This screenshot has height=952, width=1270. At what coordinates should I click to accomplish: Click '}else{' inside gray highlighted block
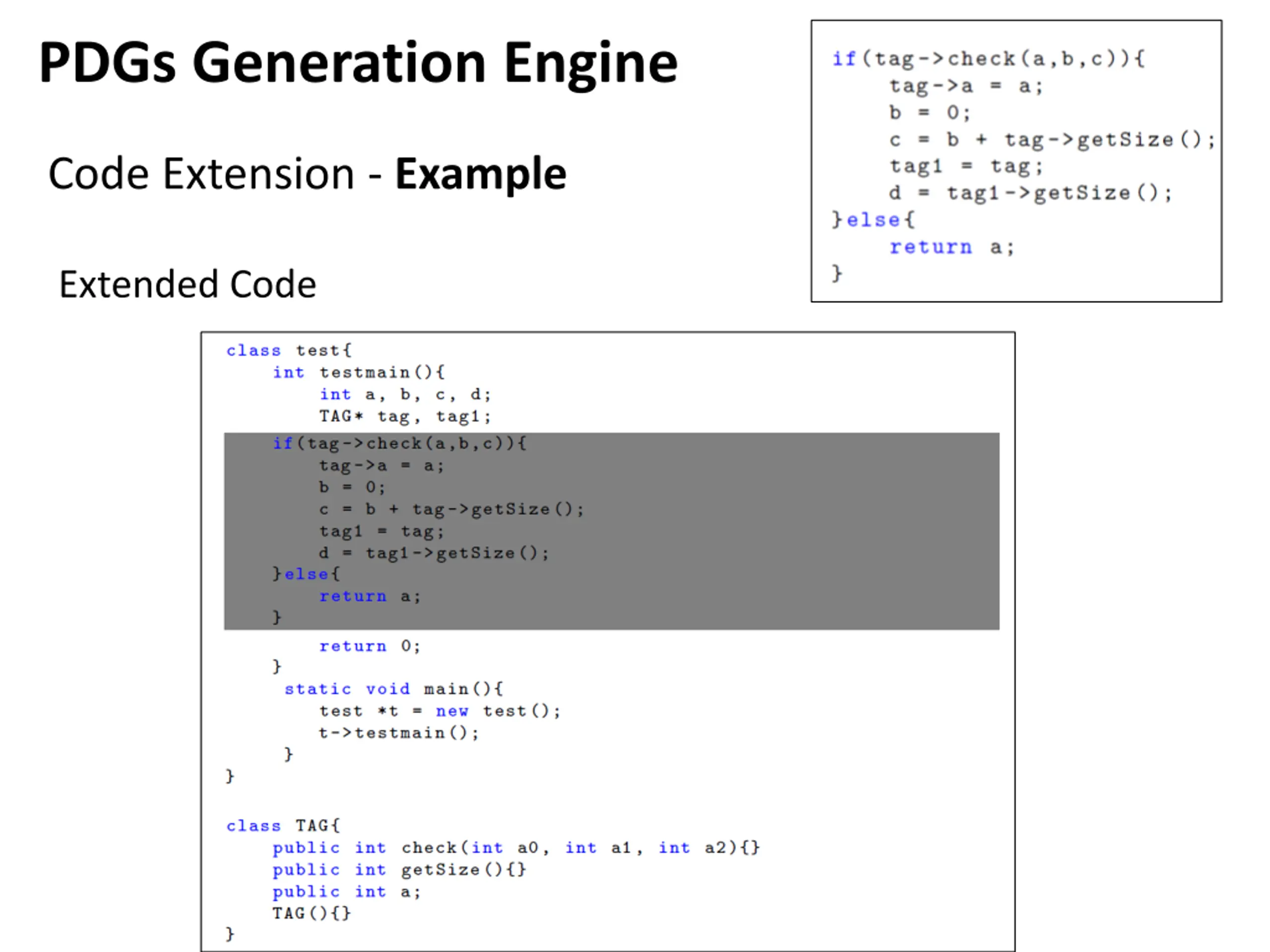tap(306, 574)
